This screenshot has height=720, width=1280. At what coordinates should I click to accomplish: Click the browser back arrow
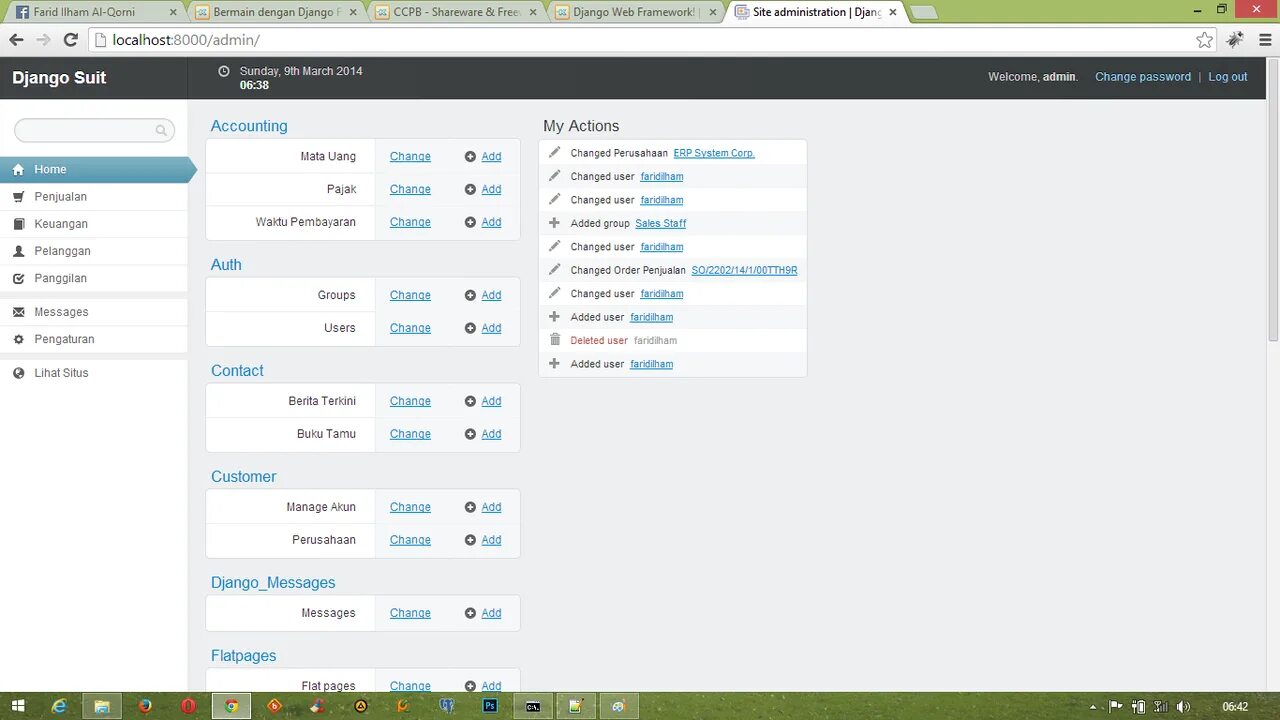[16, 40]
